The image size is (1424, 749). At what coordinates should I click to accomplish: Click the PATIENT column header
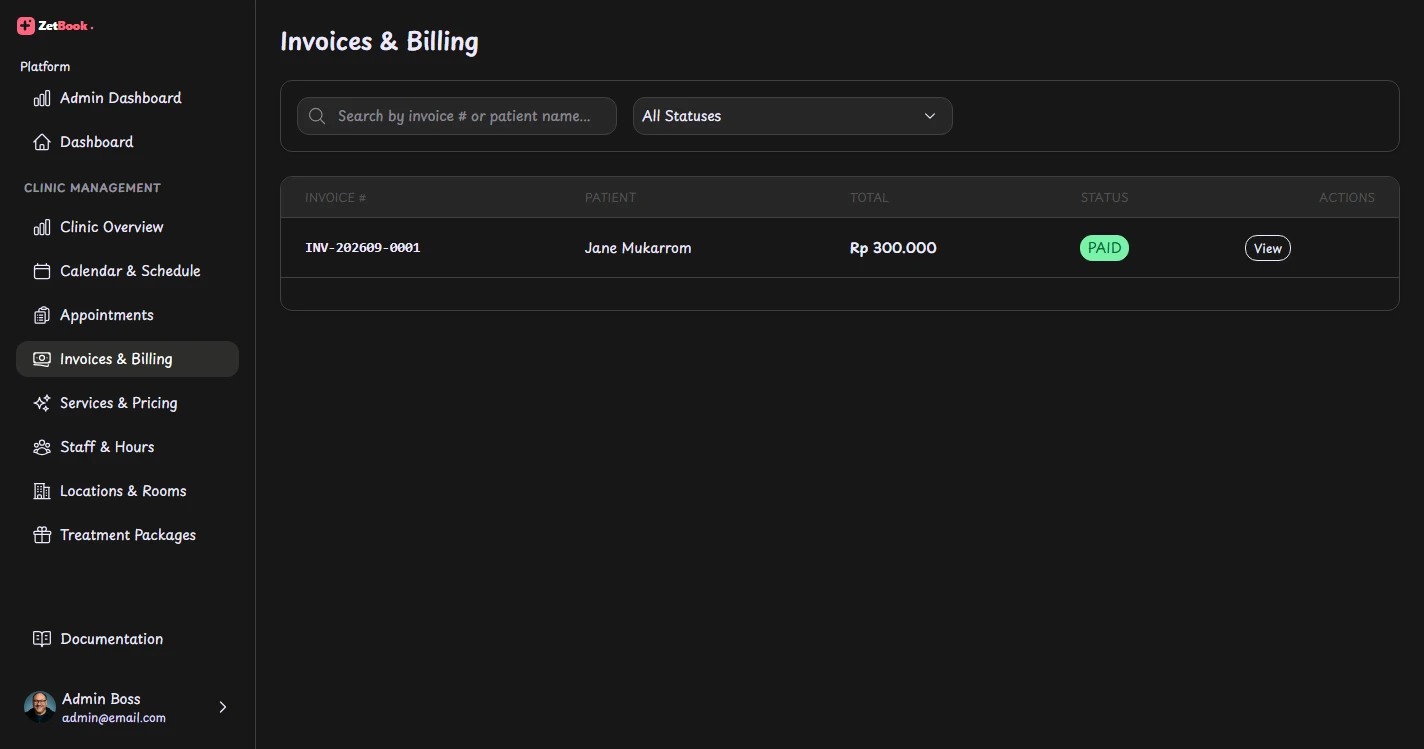click(x=611, y=198)
